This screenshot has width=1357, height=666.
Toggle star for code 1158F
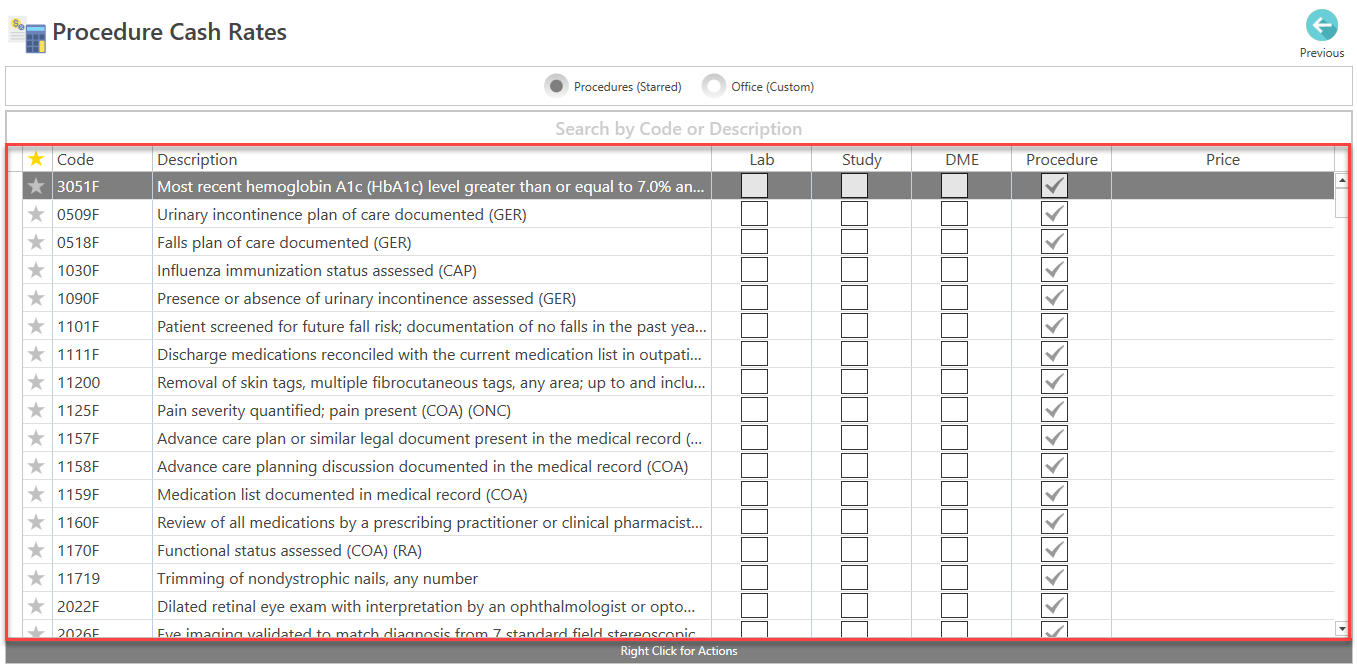tap(37, 466)
